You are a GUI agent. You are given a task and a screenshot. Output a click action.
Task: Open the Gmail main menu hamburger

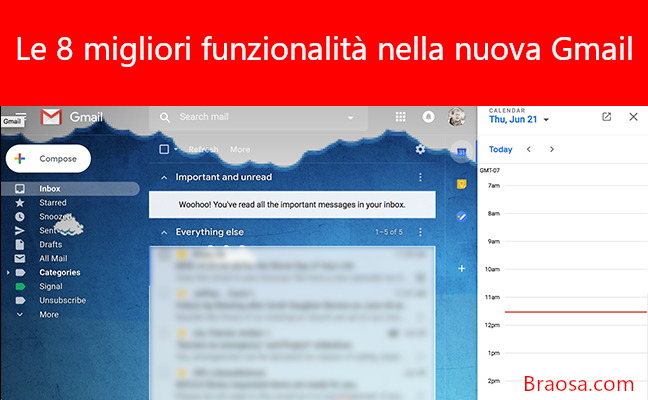point(21,117)
